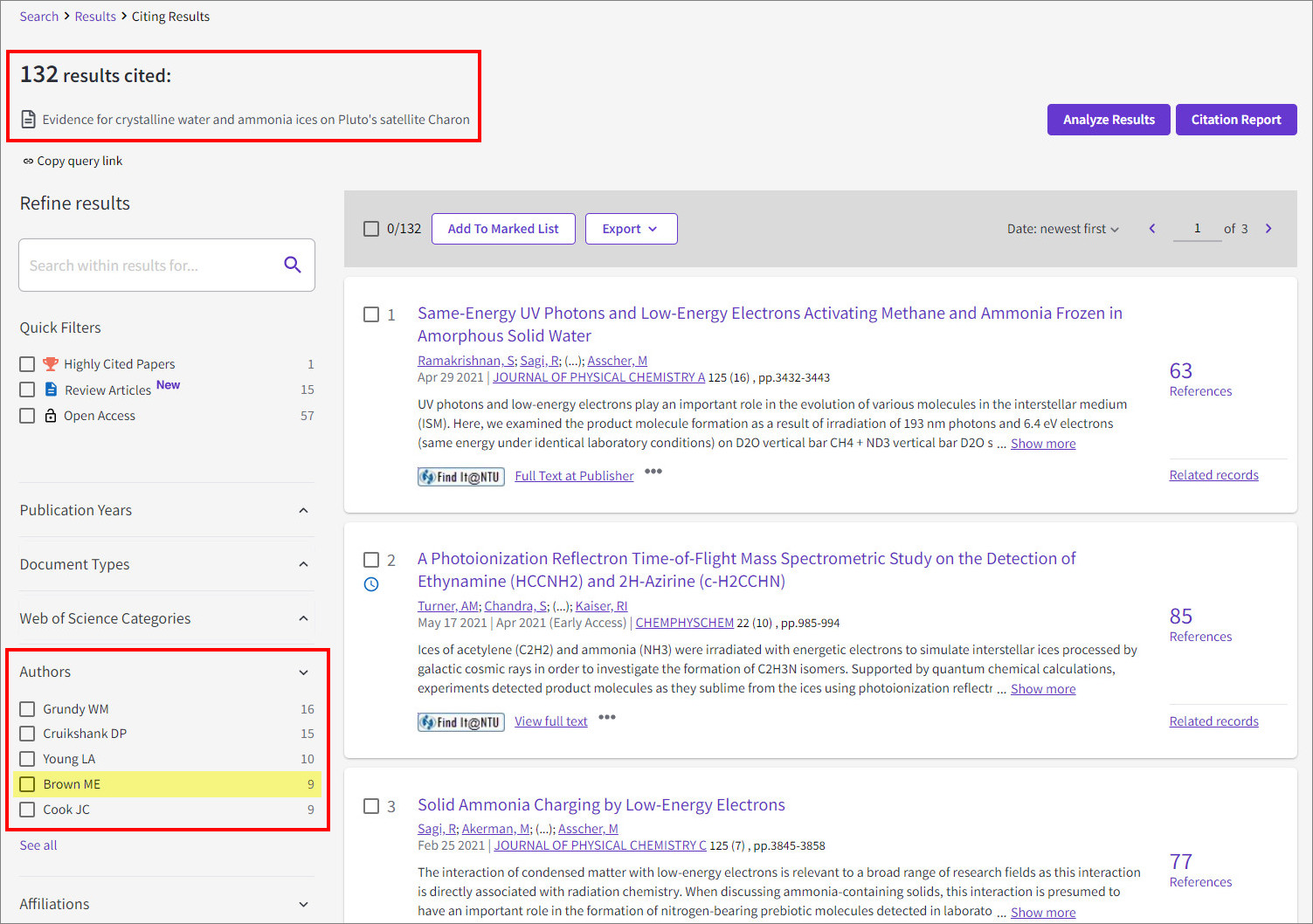Open JOURNAL OF PHYSICAL CHEMISTRY C link
The width and height of the screenshot is (1313, 924).
tap(600, 845)
